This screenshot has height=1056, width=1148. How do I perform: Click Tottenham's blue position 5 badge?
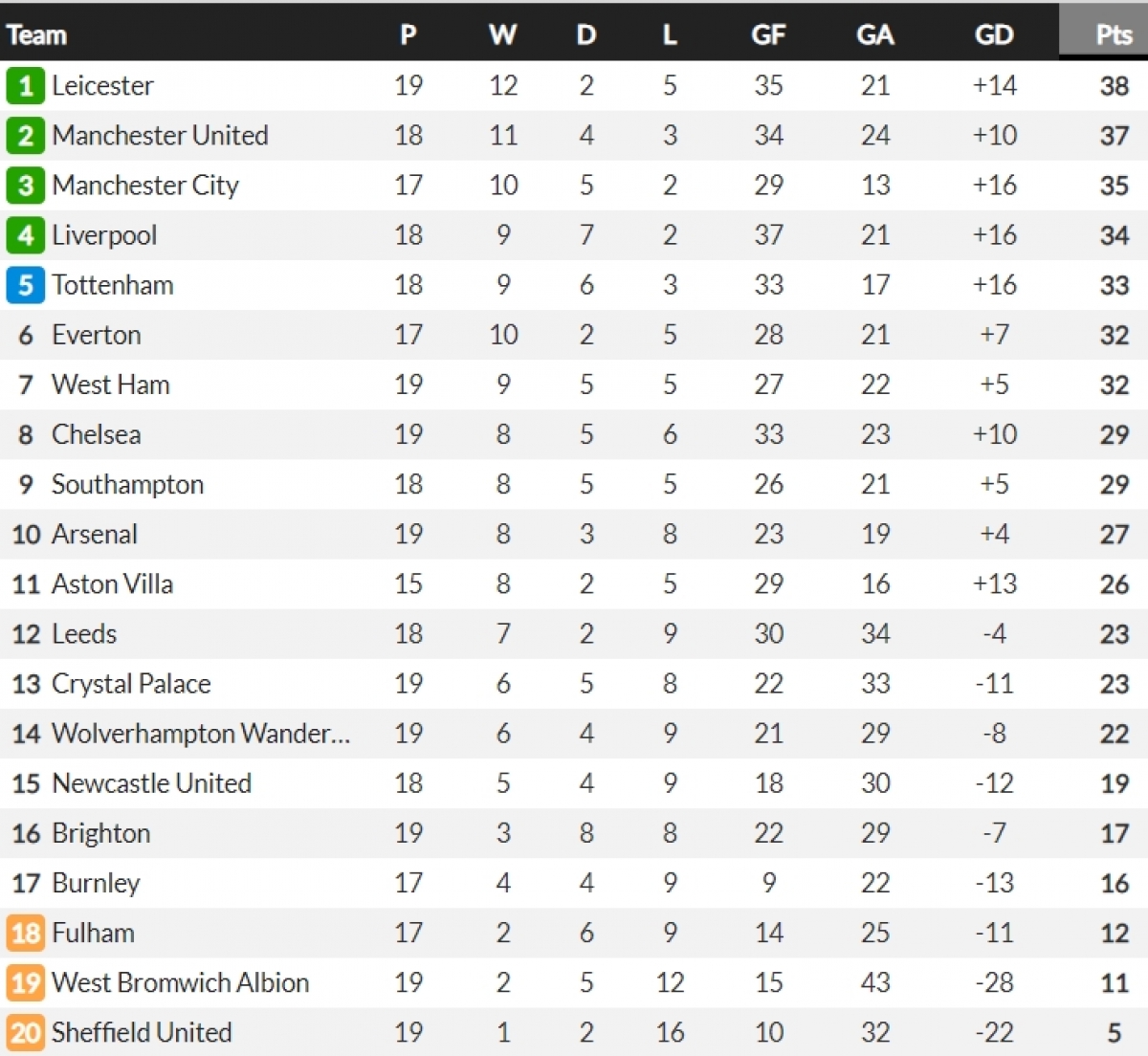[x=26, y=285]
